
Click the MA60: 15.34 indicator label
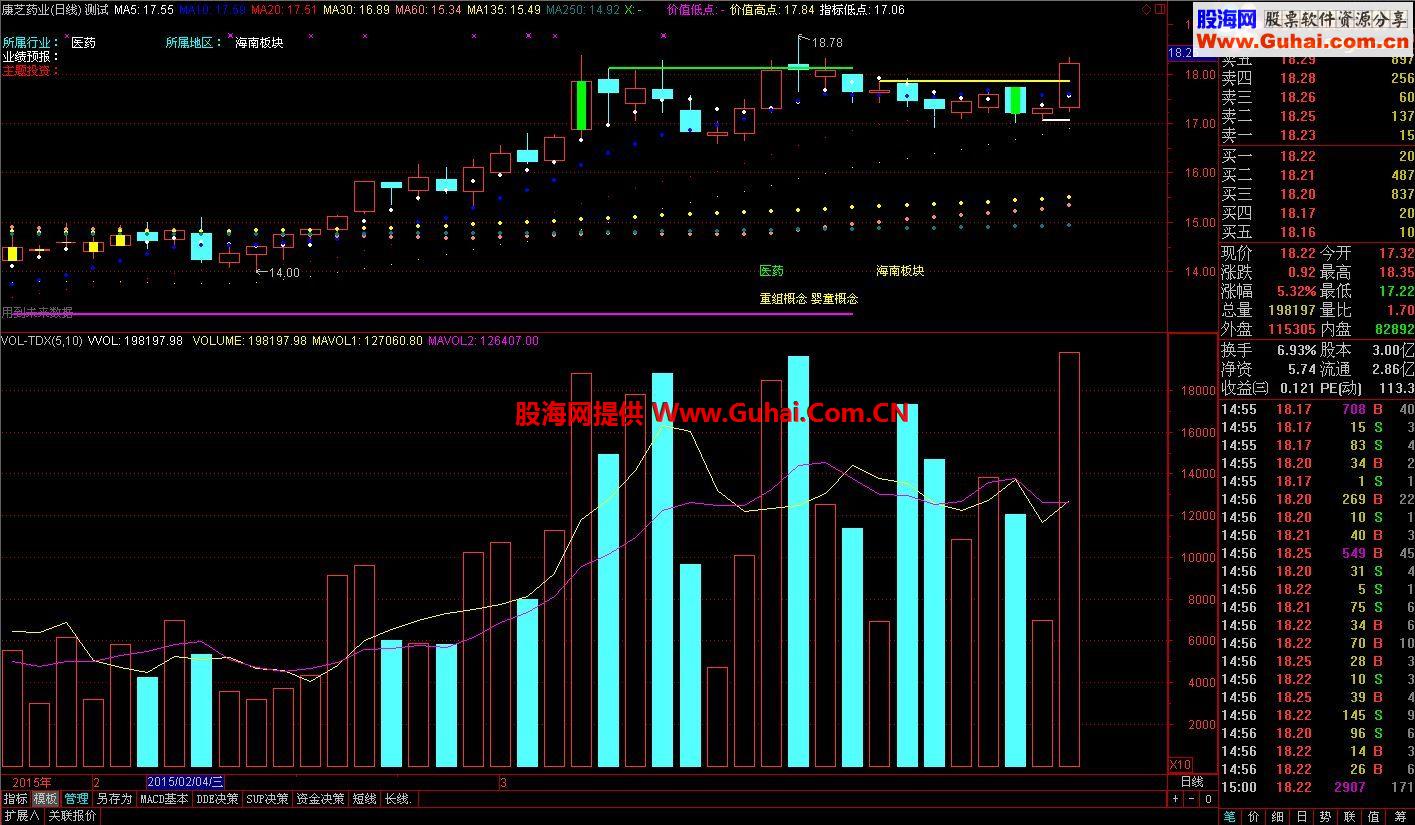point(428,9)
